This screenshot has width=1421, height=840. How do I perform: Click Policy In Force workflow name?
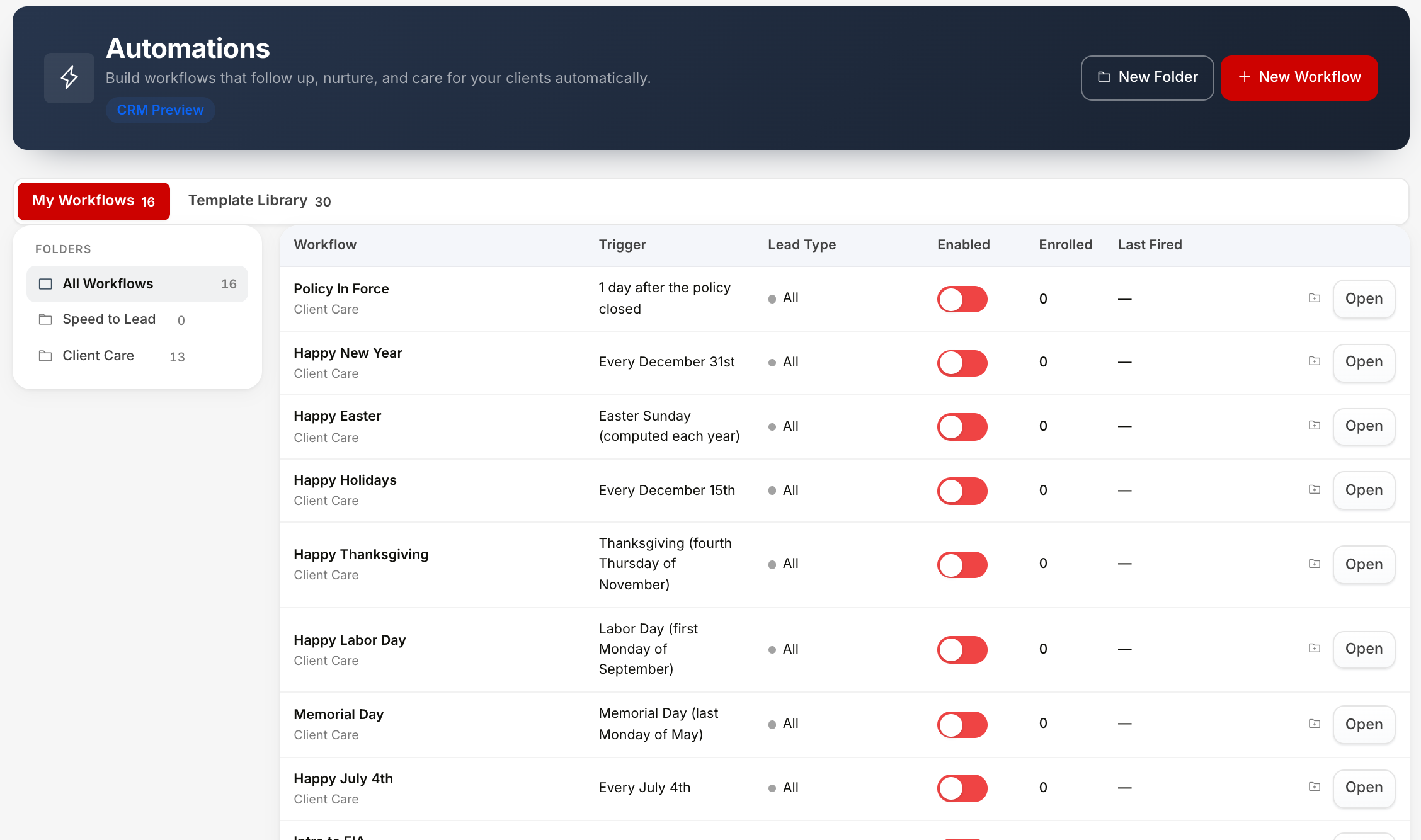(x=341, y=288)
